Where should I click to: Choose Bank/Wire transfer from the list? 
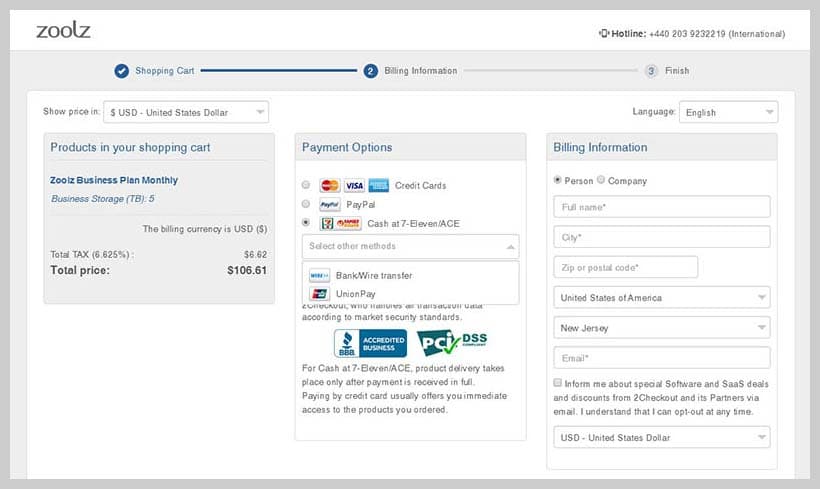tap(411, 275)
